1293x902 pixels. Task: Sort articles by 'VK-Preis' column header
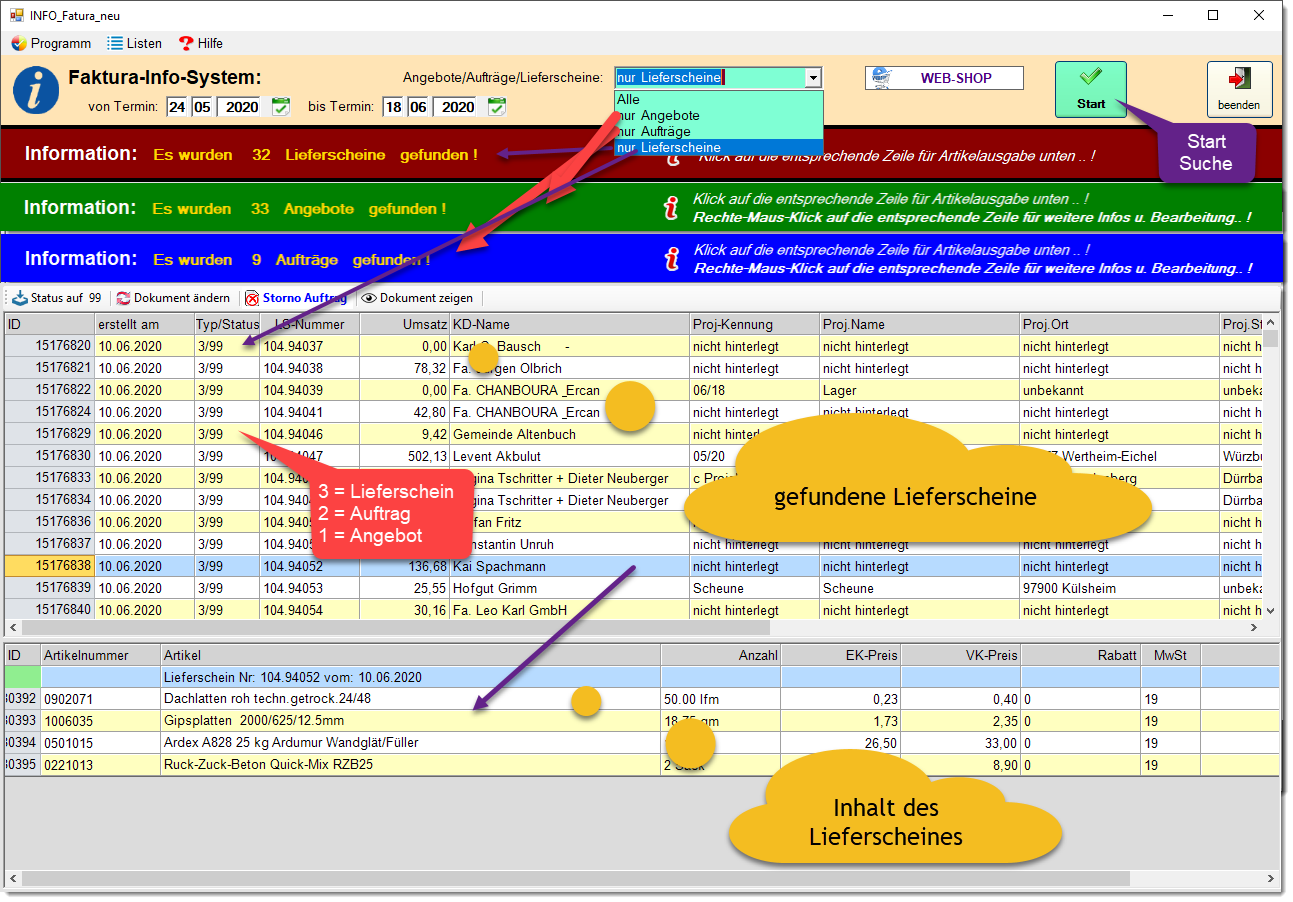961,655
